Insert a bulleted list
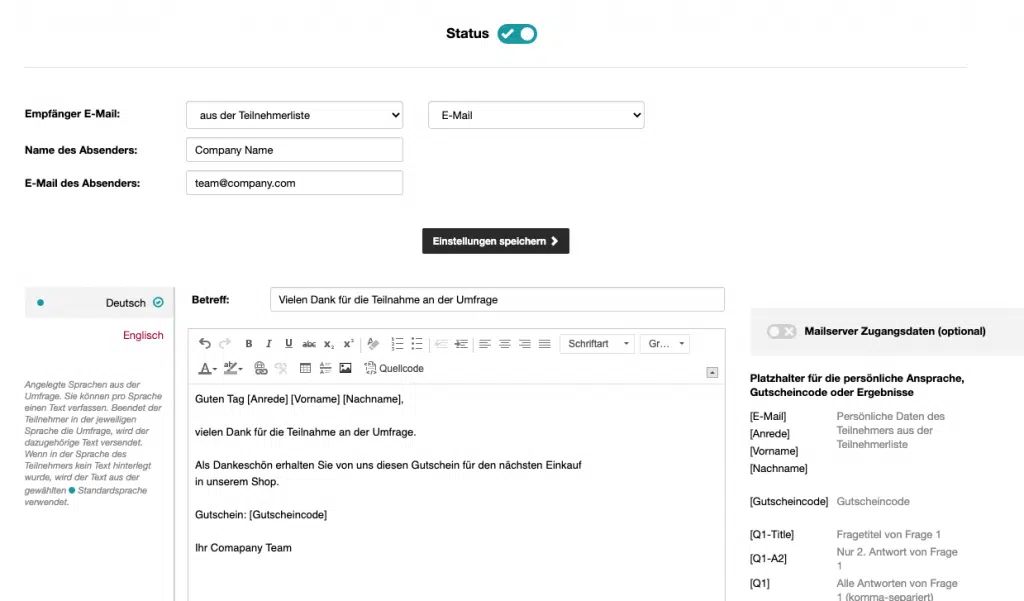The width and height of the screenshot is (1024, 601). coord(417,344)
